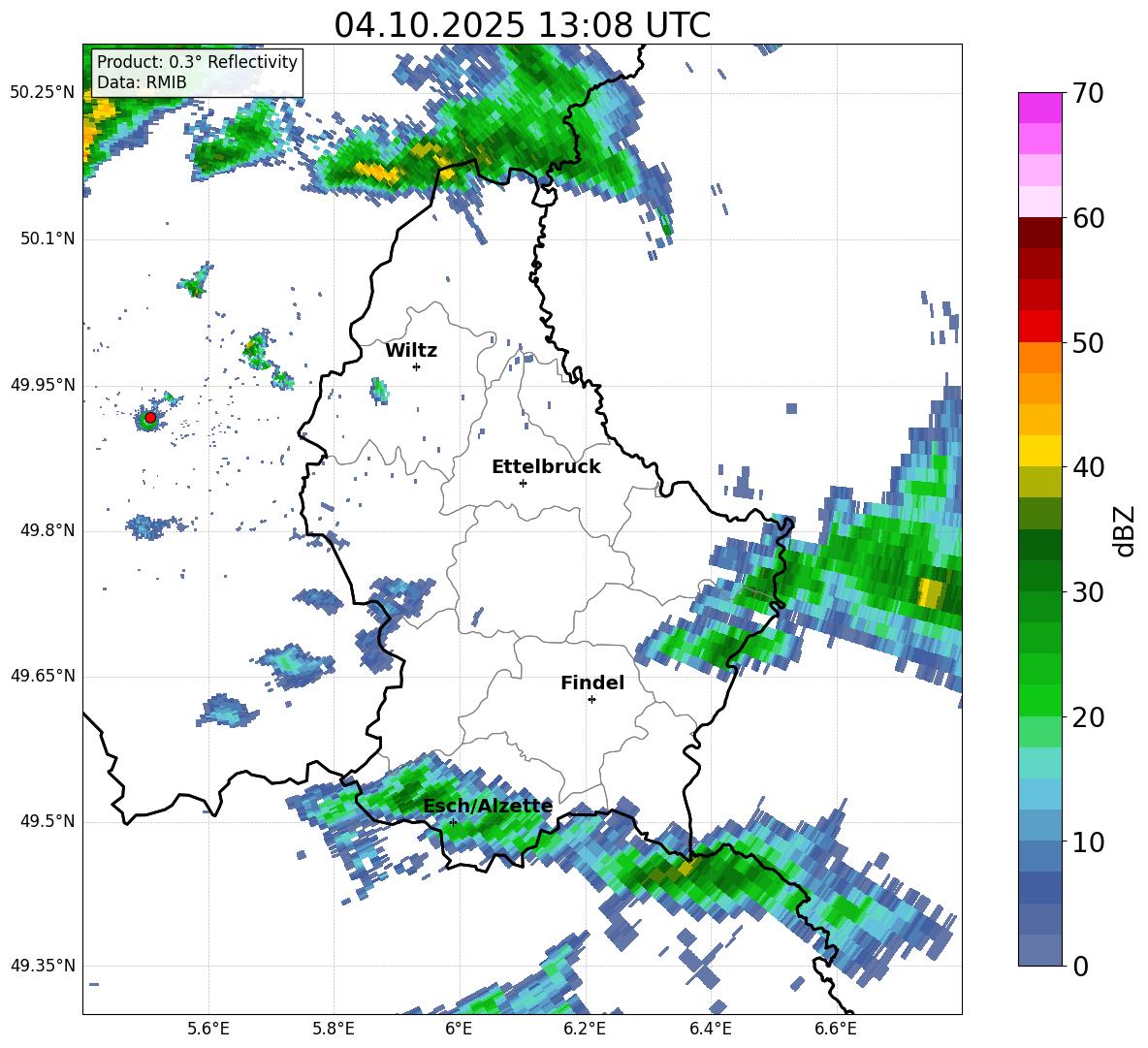The image size is (1148, 1048).
Task: Click the 49.35°N latitude label
Action: [43, 966]
